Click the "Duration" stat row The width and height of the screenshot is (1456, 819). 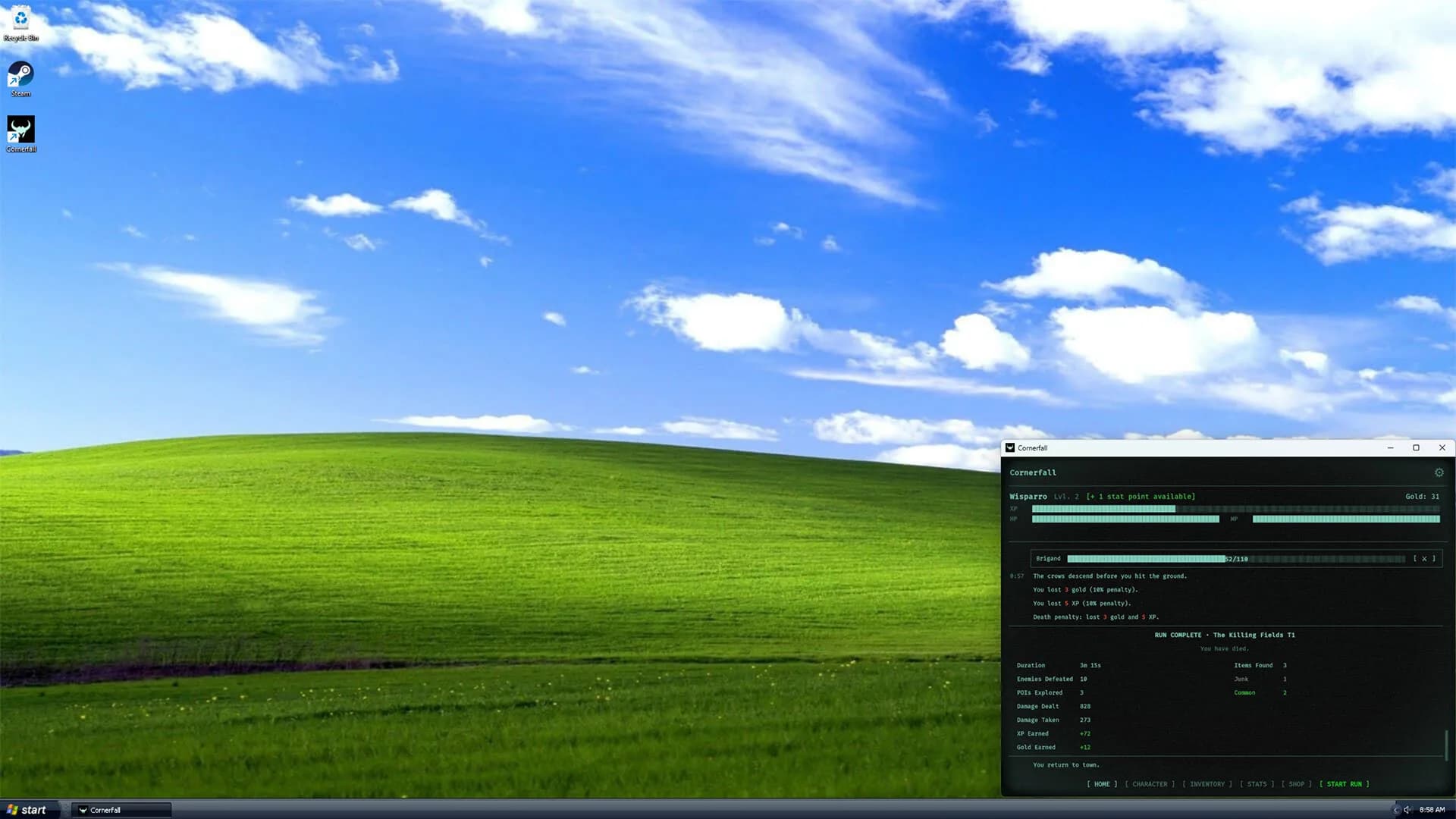pyautogui.click(x=1059, y=666)
